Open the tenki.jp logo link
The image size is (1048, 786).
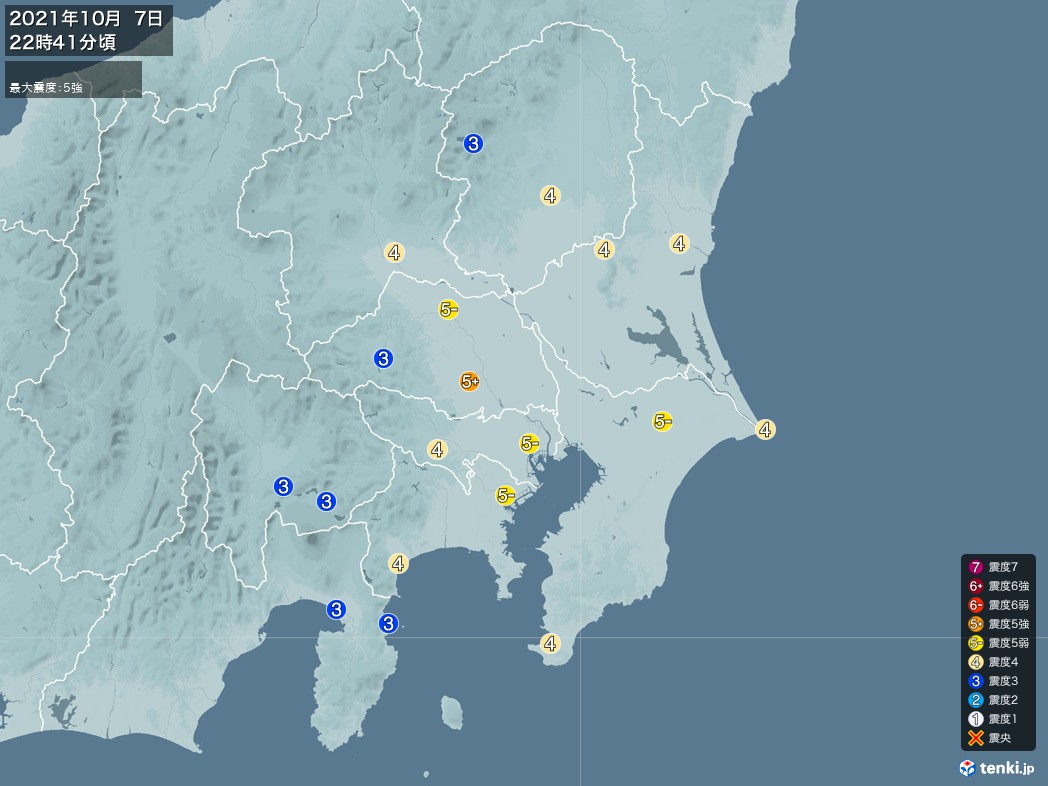coord(995,767)
